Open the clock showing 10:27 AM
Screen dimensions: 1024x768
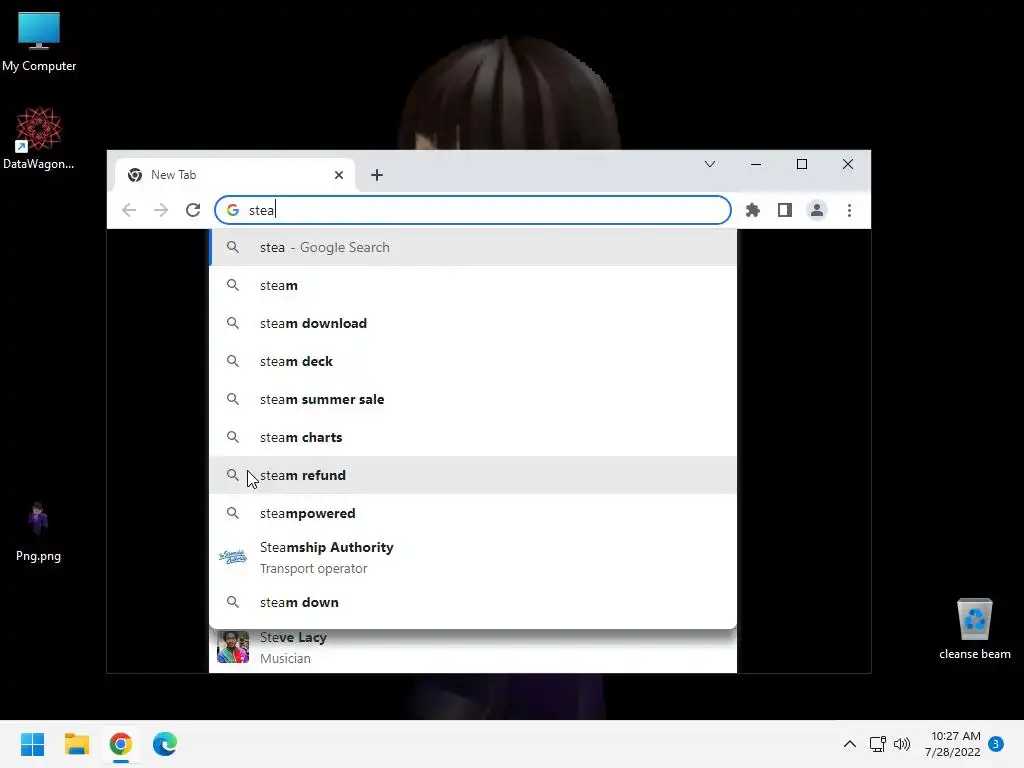[952, 744]
